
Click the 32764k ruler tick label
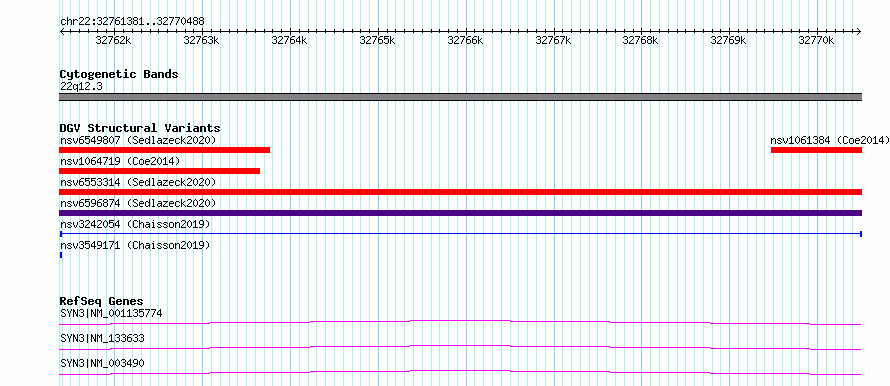point(289,41)
